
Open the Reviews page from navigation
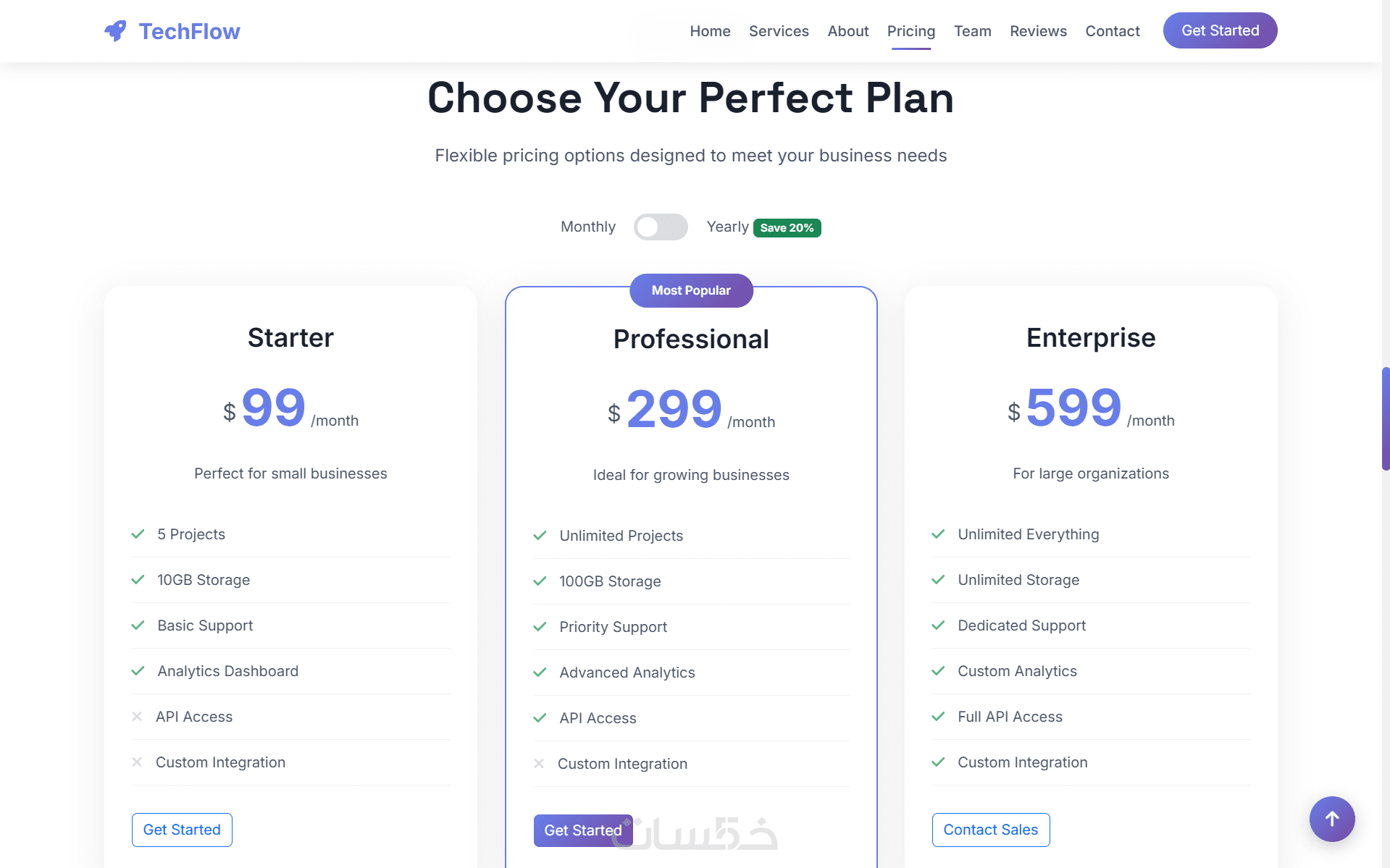(1038, 31)
